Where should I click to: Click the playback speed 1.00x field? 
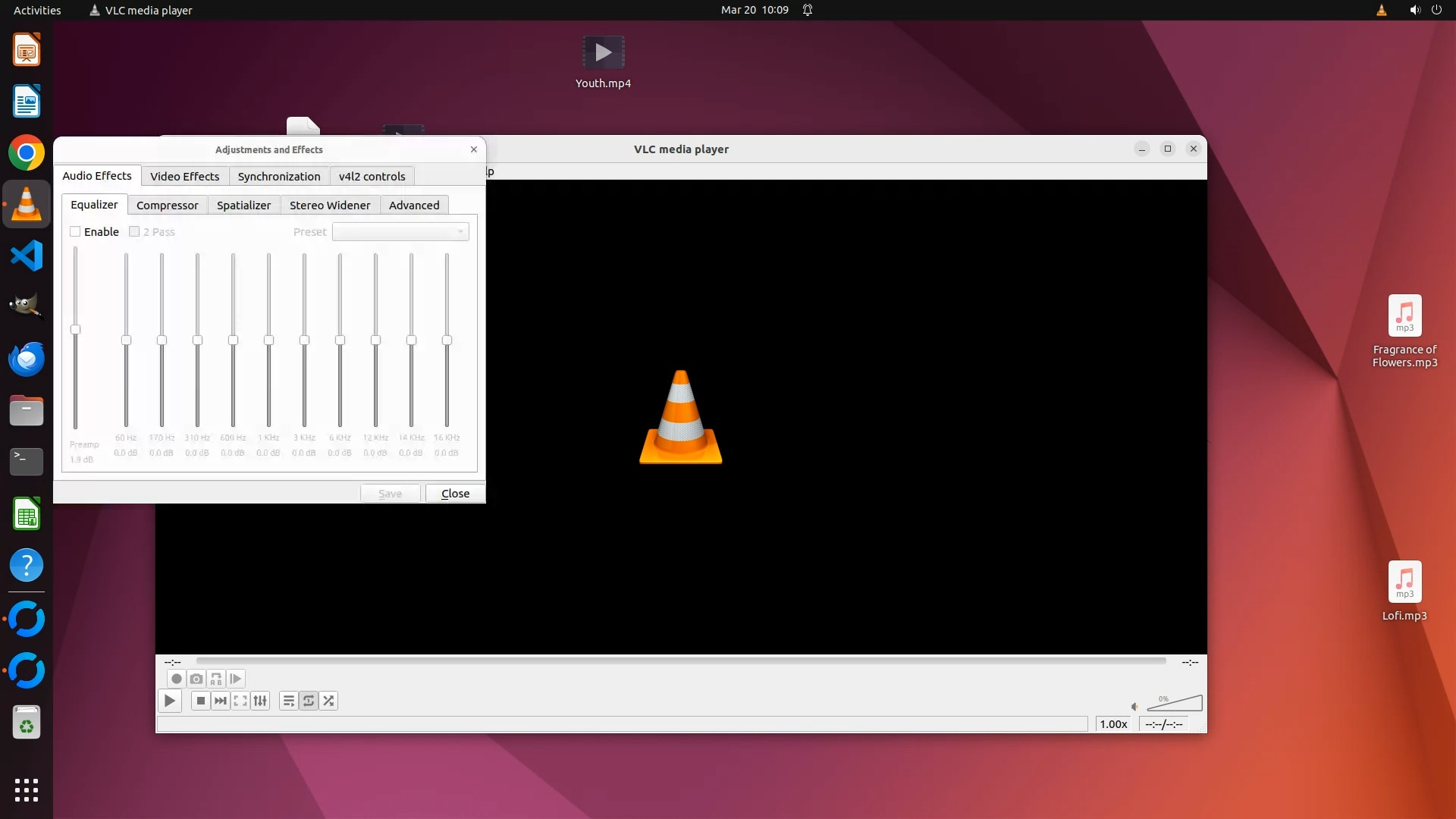point(1113,724)
